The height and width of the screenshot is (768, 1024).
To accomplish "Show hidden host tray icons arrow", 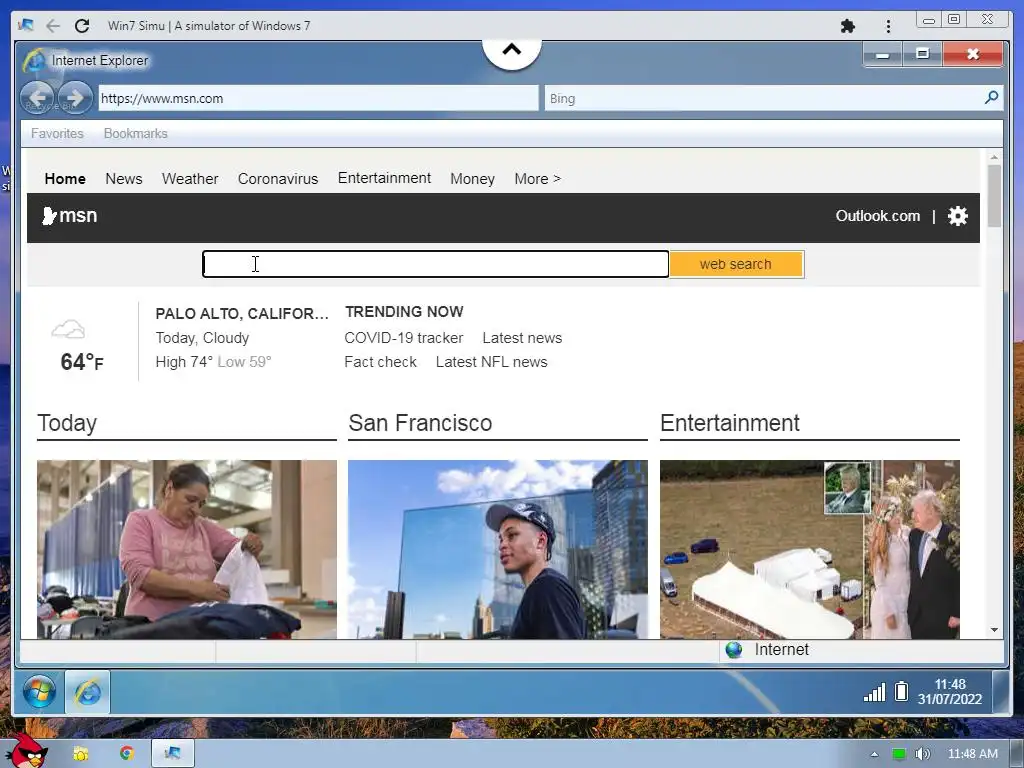I will point(874,754).
